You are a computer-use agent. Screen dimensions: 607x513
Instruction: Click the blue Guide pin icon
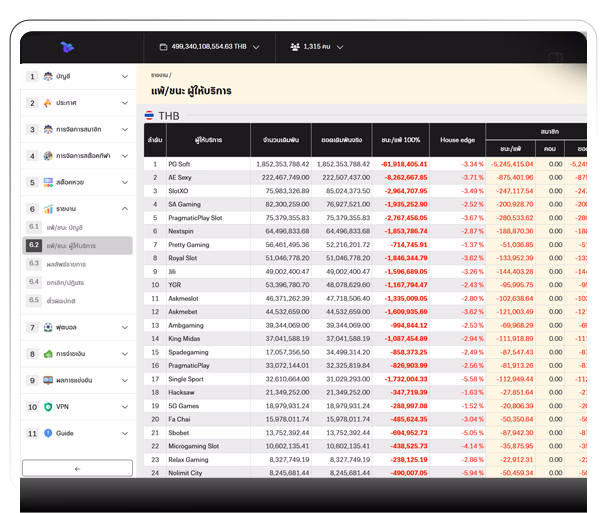pyautogui.click(x=48, y=433)
